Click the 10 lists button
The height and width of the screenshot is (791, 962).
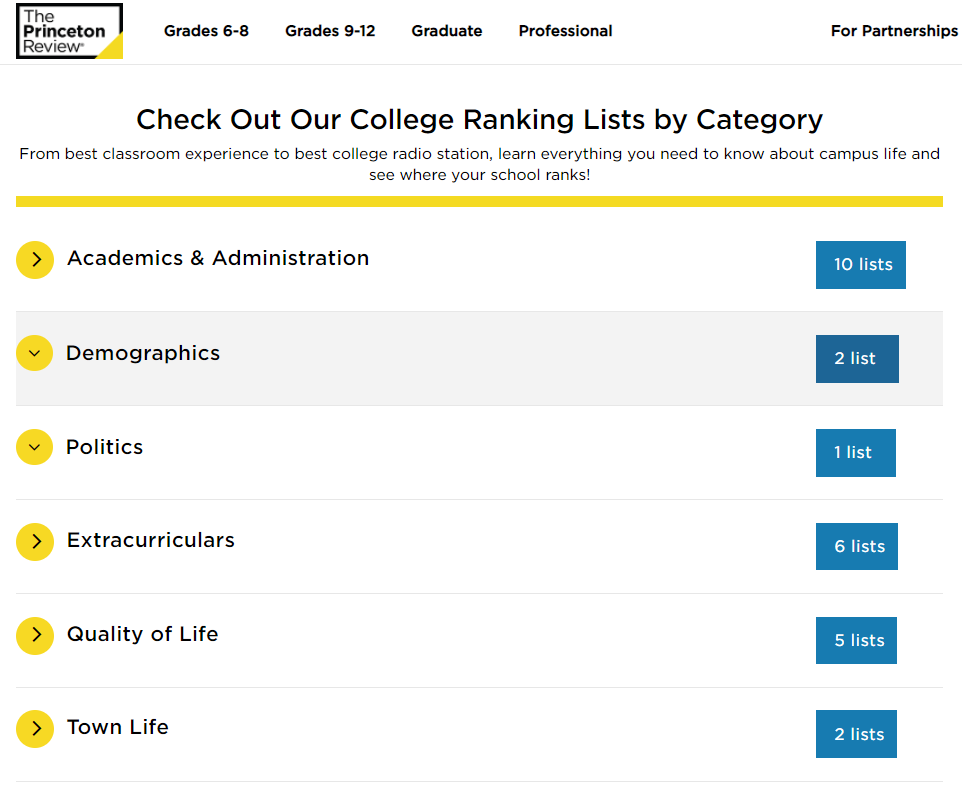coord(861,265)
